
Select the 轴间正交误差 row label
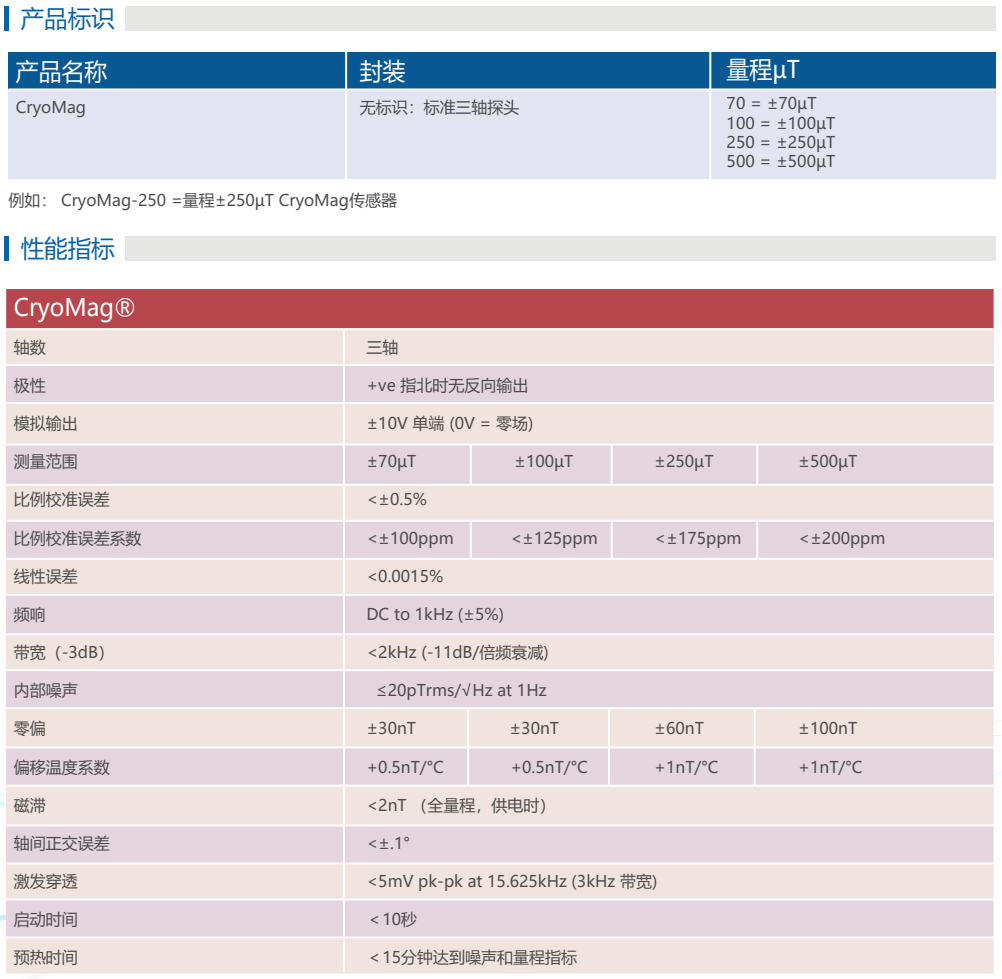point(61,844)
